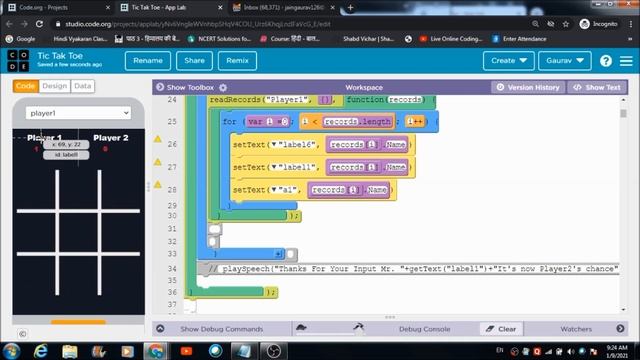
Task: Open the player1 screen dropdown
Action: pos(78,113)
